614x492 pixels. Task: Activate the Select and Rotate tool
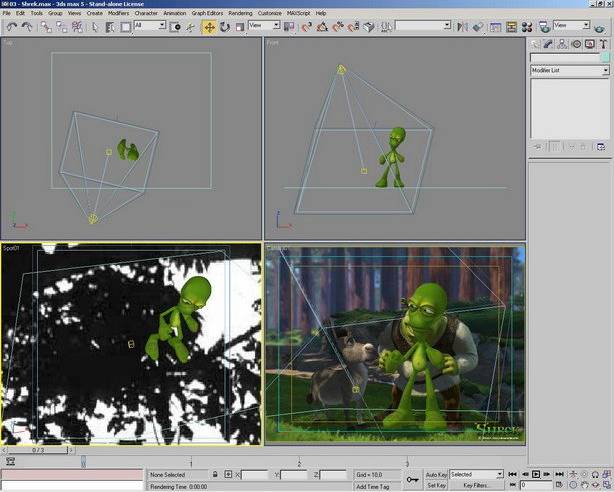225,27
